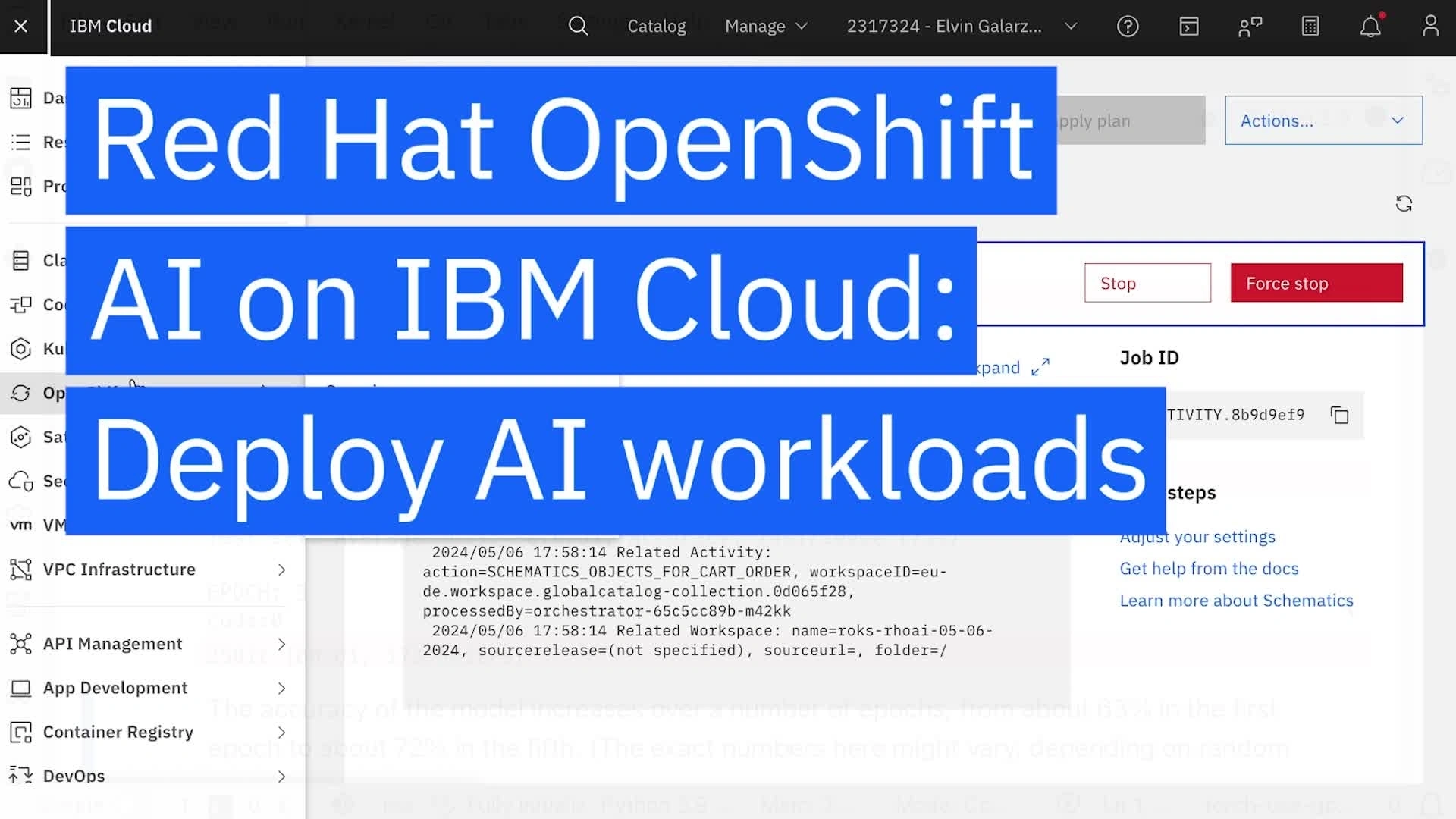Screen dimensions: 1456x819
Task: Copy the Job ID with copy icon
Action: click(1340, 416)
